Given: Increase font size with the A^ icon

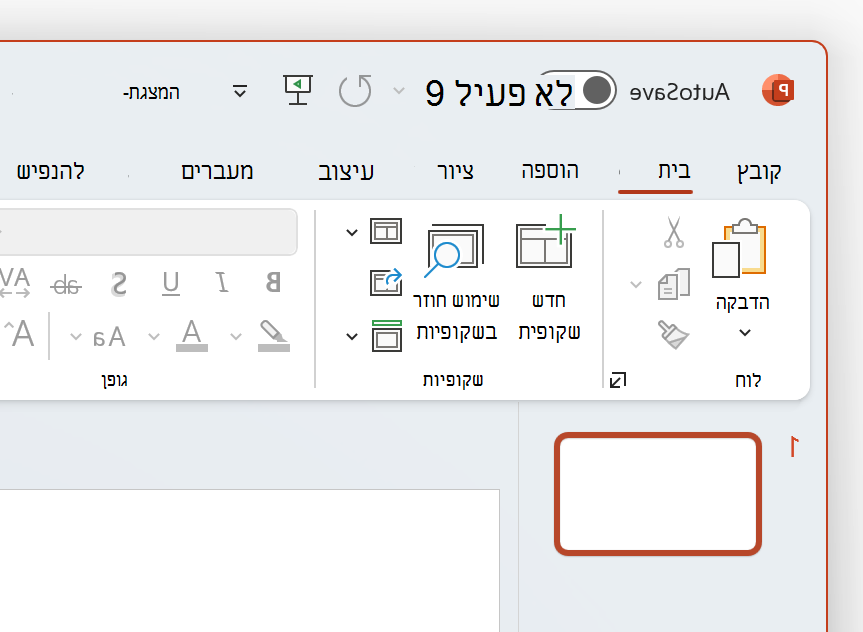Looking at the screenshot, I should click(20, 334).
